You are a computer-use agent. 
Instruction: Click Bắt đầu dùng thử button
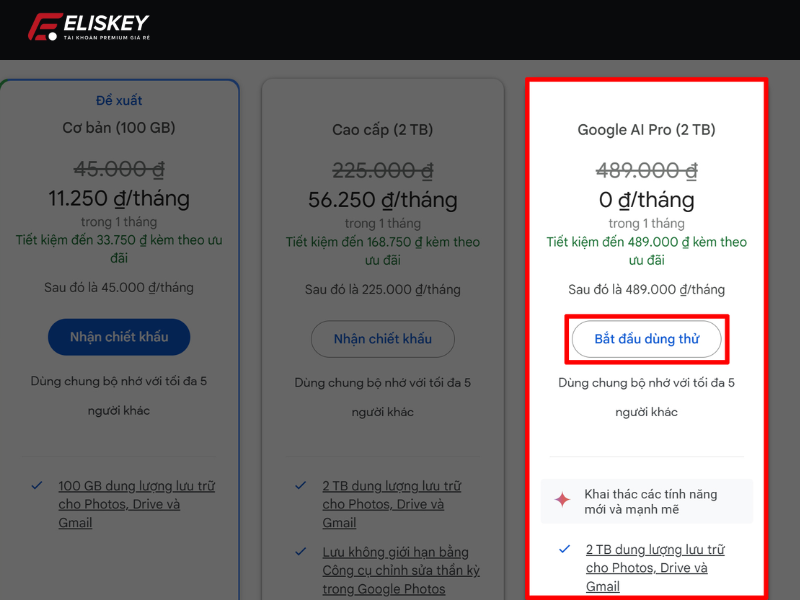click(646, 339)
